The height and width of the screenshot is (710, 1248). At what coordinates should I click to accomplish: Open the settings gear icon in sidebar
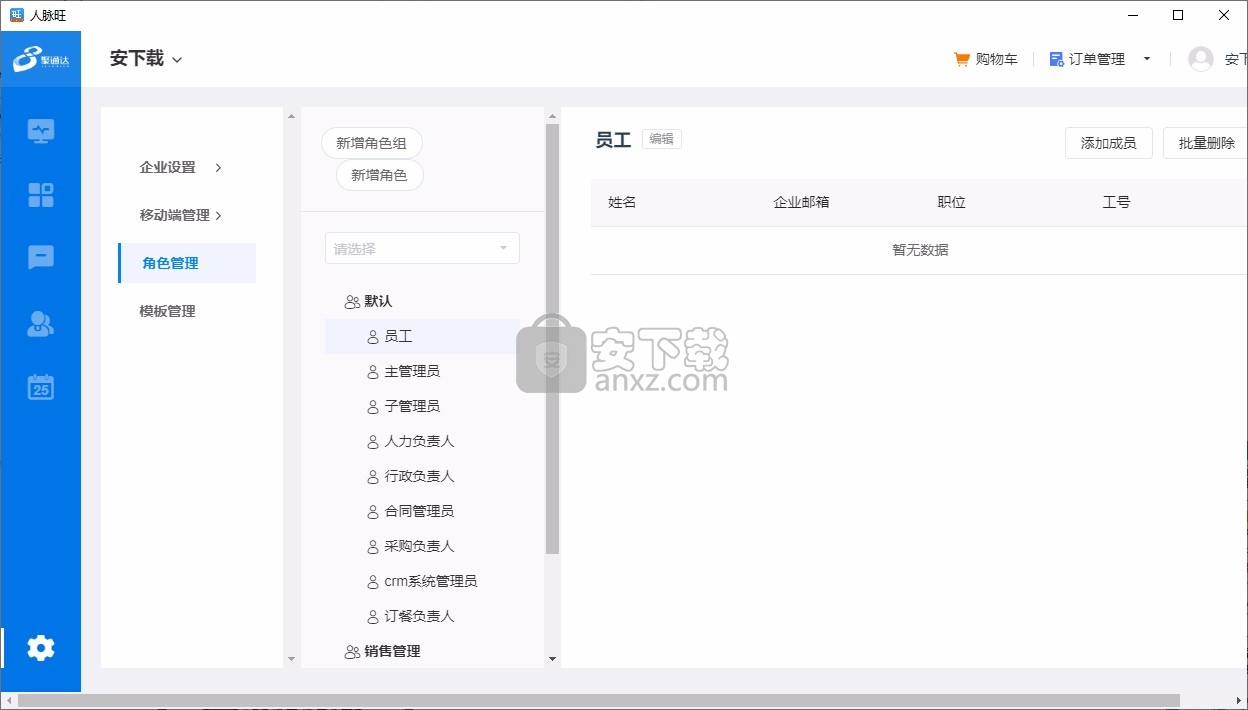pyautogui.click(x=41, y=648)
